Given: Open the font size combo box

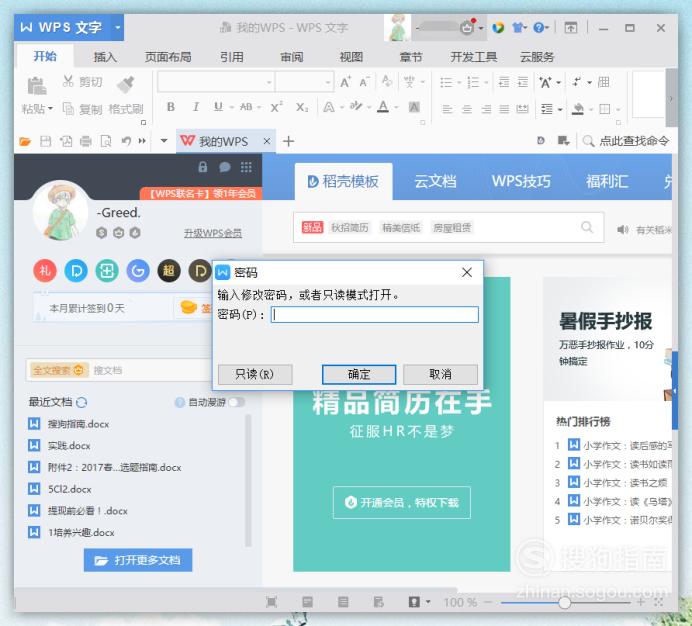Looking at the screenshot, I should [x=304, y=82].
